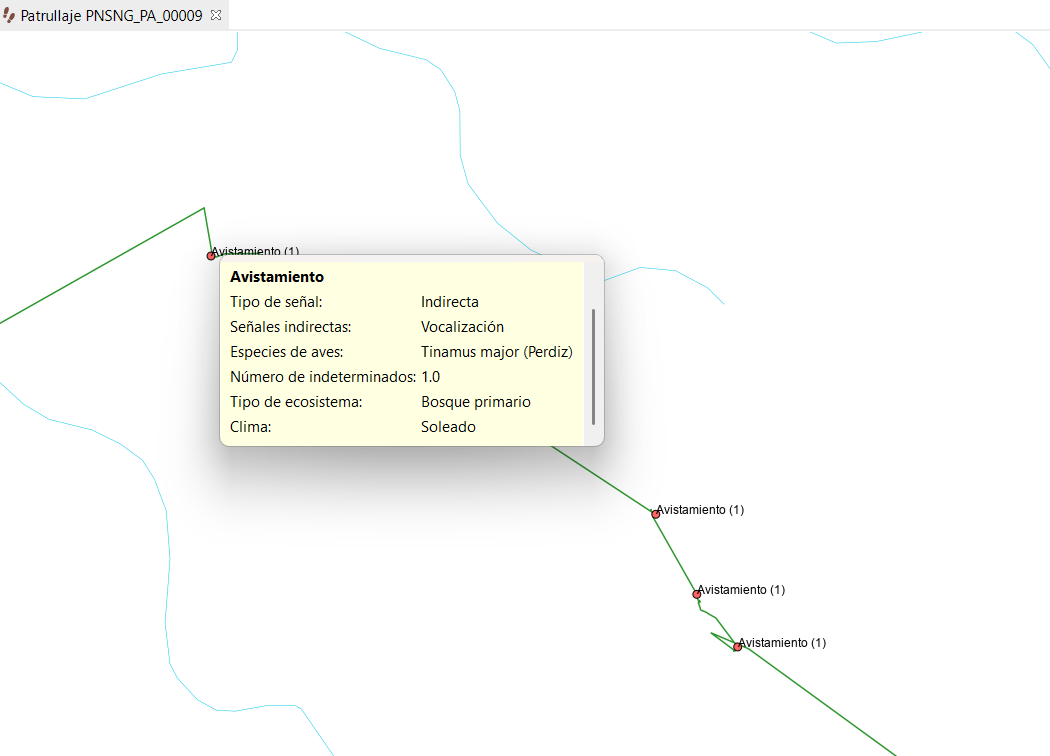Screen dimensions: 1050x756
Task: Select the red marker just below the tooltip
Action: point(656,514)
